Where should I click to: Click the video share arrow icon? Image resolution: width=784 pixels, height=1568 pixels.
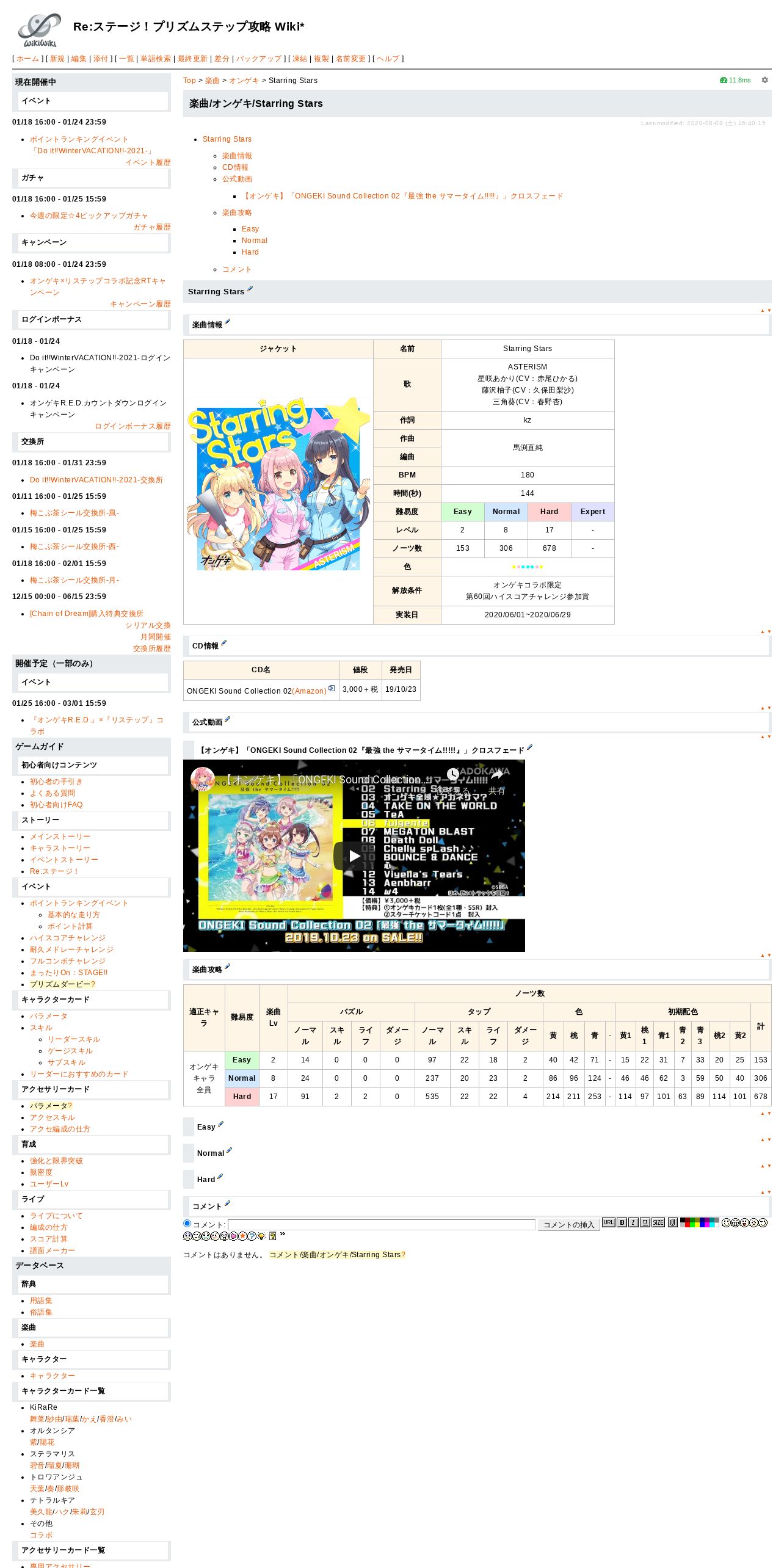pyautogui.click(x=496, y=774)
